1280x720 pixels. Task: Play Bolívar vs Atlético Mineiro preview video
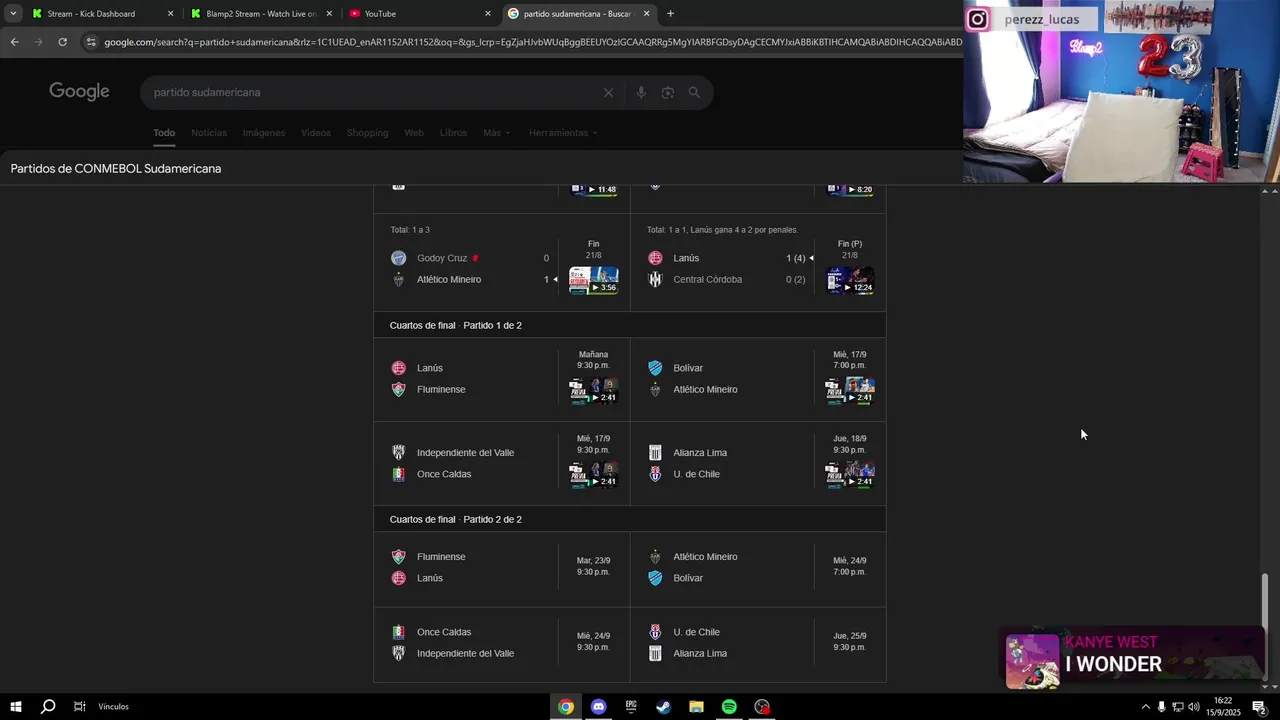coord(850,390)
